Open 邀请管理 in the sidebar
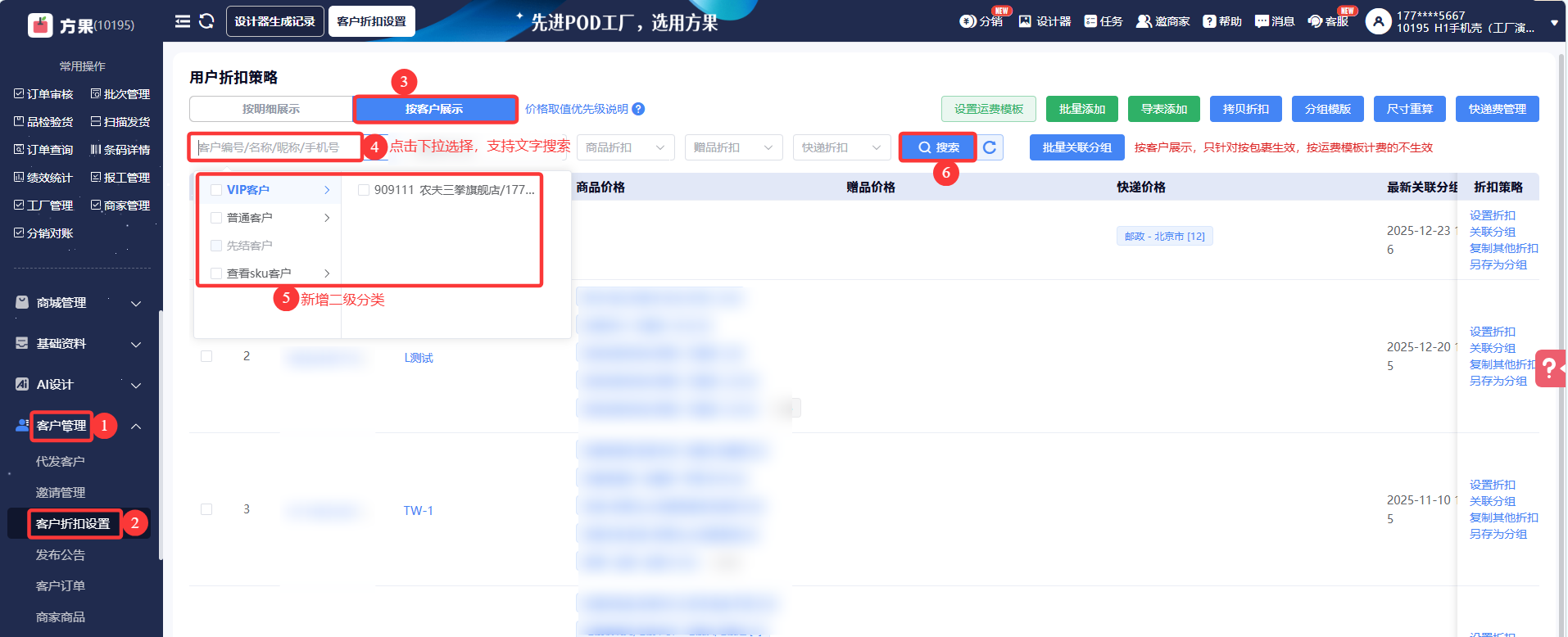This screenshot has height=637, width=1568. (x=61, y=493)
